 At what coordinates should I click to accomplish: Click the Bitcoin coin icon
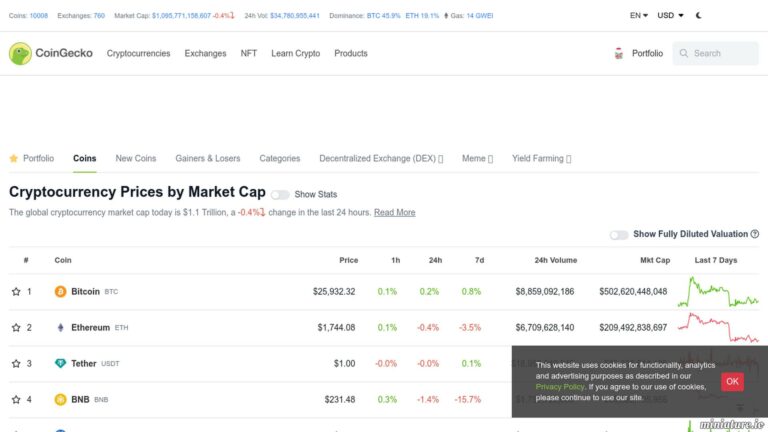[x=60, y=291]
